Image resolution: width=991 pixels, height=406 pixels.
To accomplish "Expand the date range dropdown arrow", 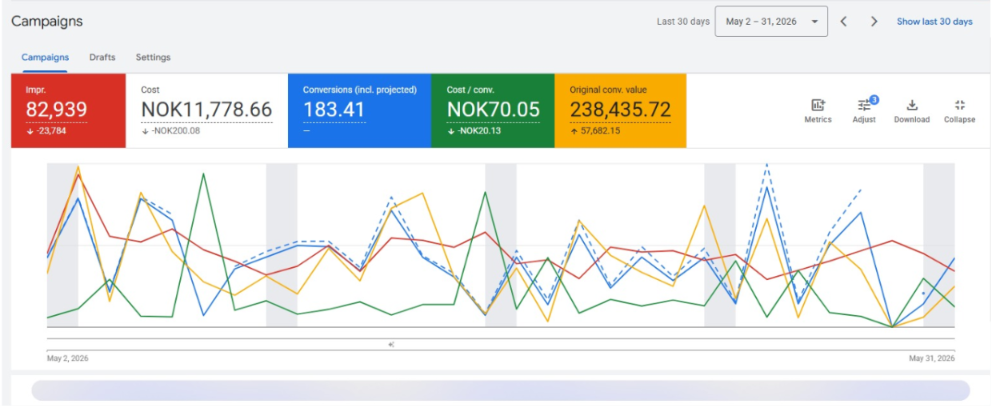I will 815,22.
